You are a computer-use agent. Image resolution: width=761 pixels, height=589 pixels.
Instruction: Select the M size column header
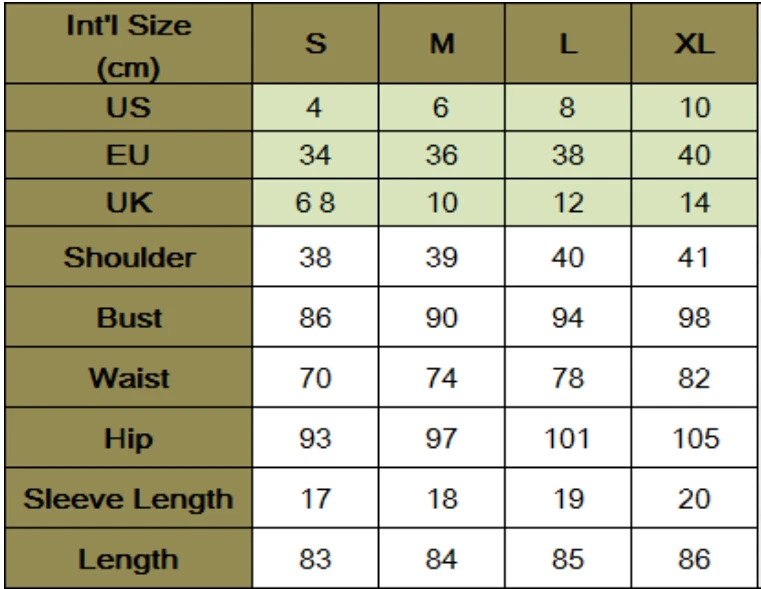(x=441, y=46)
